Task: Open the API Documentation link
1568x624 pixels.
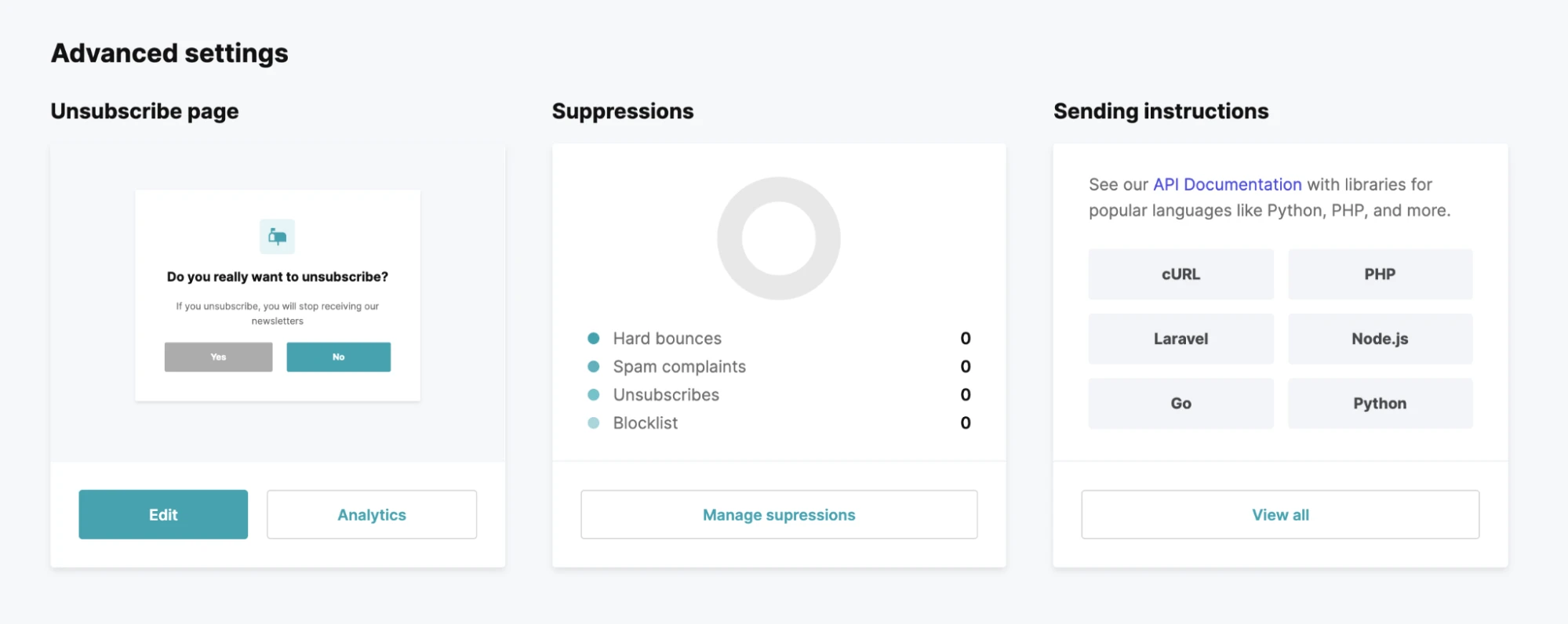Action: (x=1227, y=184)
